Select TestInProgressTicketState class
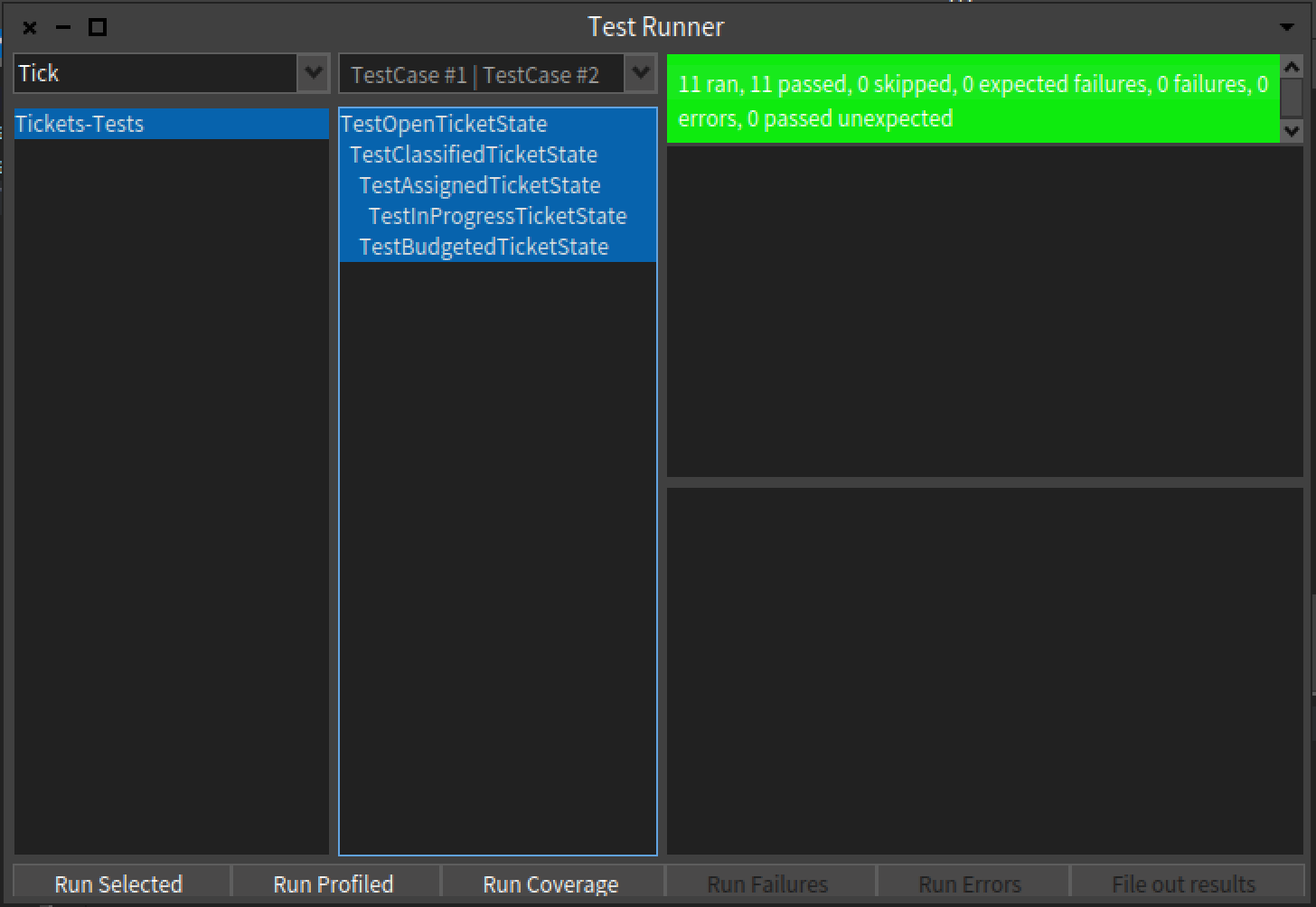Viewport: 1316px width, 907px height. click(497, 216)
